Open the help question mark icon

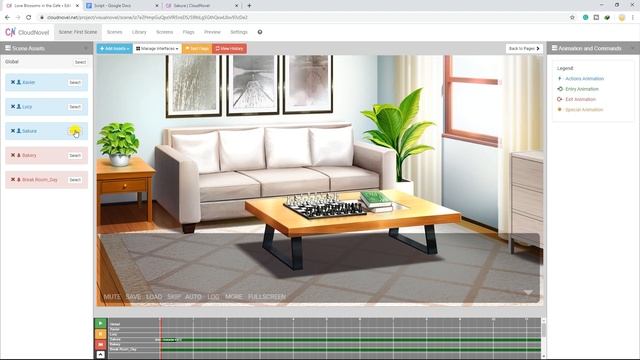click(260, 32)
